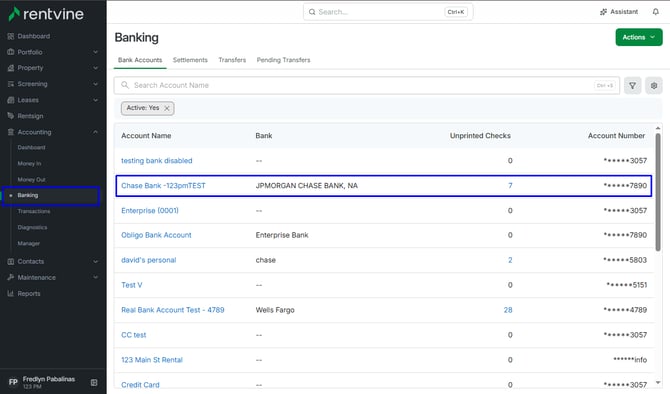
Task: Expand the Portfolio menu chevron
Action: [x=95, y=52]
